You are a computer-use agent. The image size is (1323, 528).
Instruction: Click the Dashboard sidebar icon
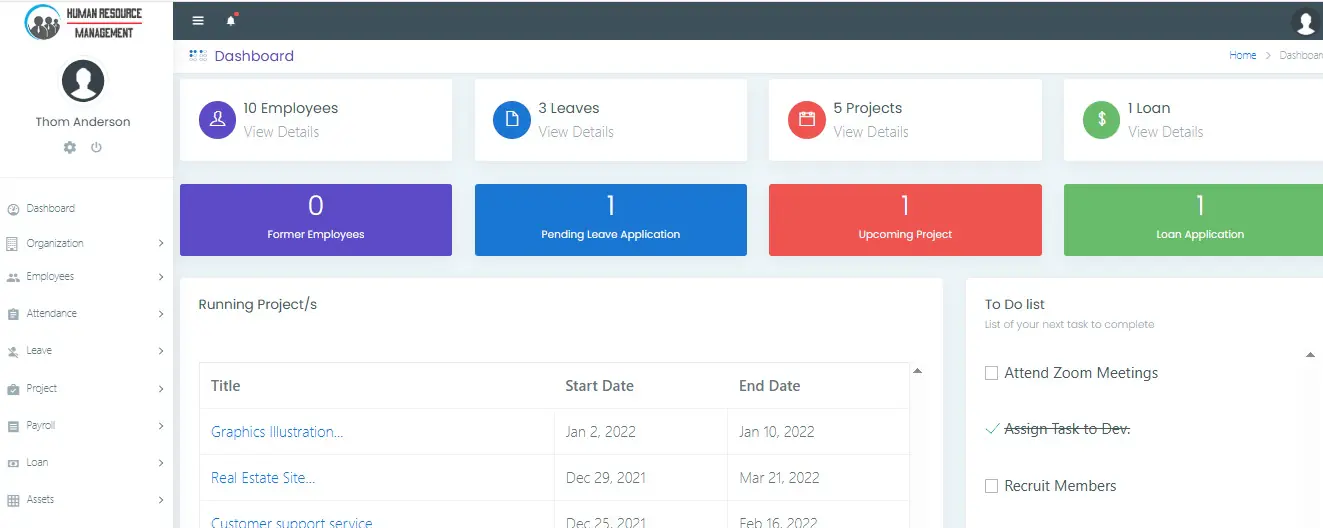click(13, 209)
